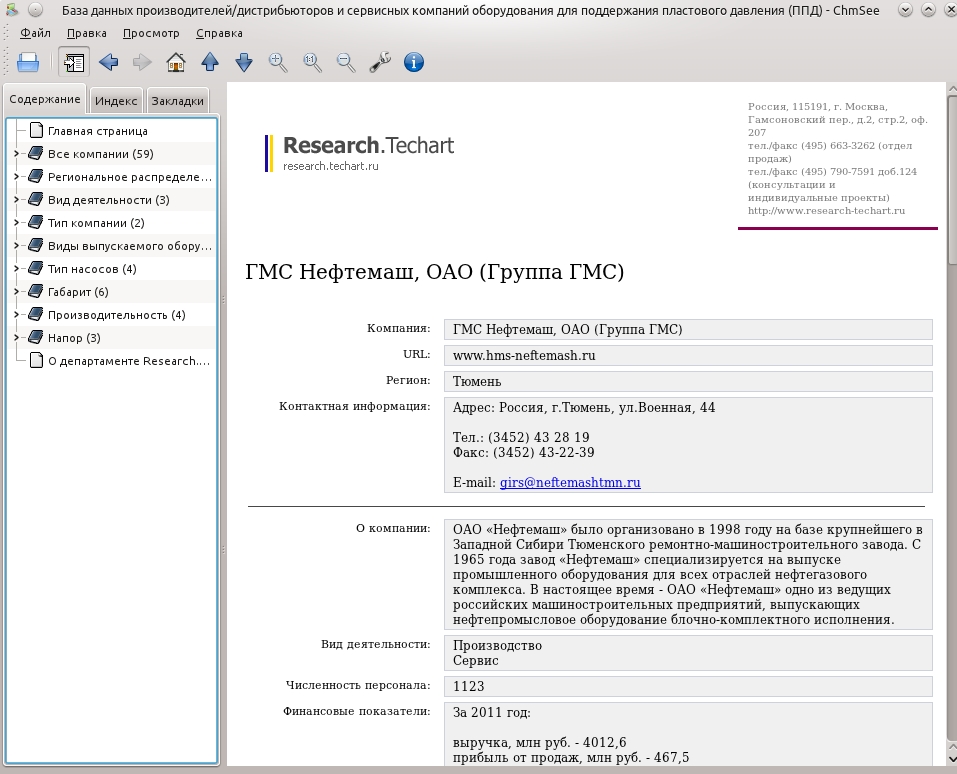
Task: Toggle the sidebar panel toolbar button
Action: coord(74,62)
